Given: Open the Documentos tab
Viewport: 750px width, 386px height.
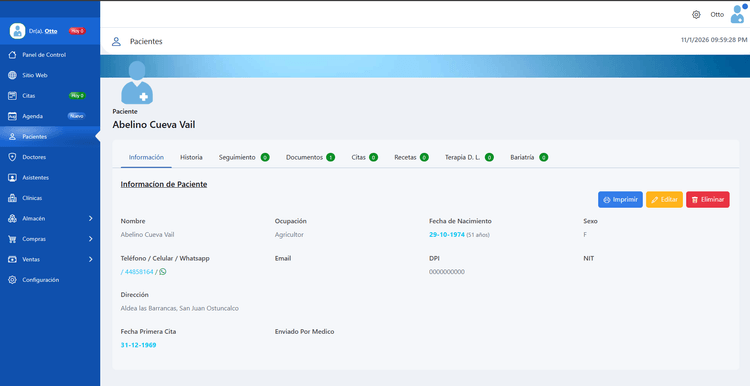Looking at the screenshot, I should [x=310, y=157].
